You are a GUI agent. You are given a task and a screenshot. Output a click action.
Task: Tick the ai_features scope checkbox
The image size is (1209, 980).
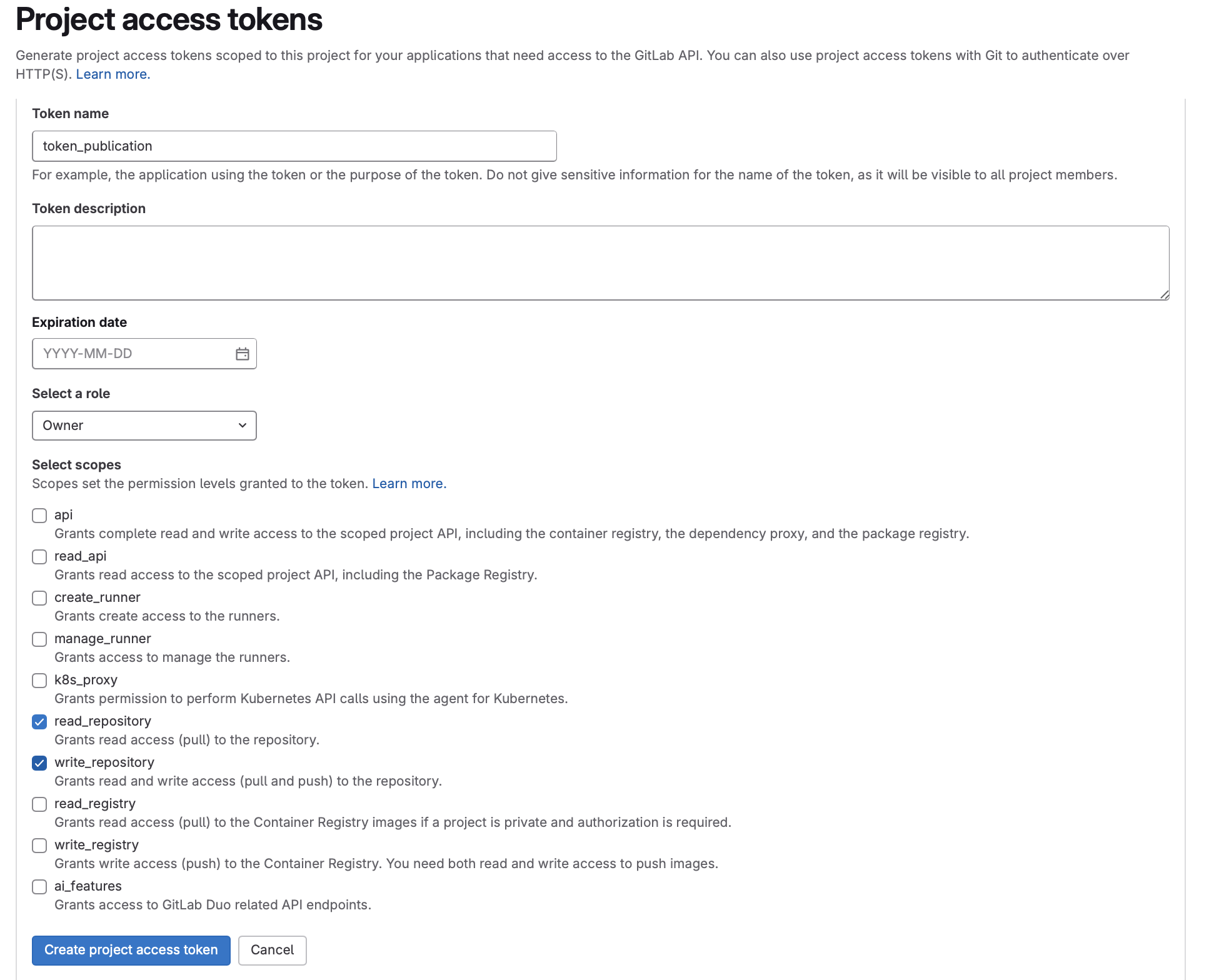click(39, 887)
